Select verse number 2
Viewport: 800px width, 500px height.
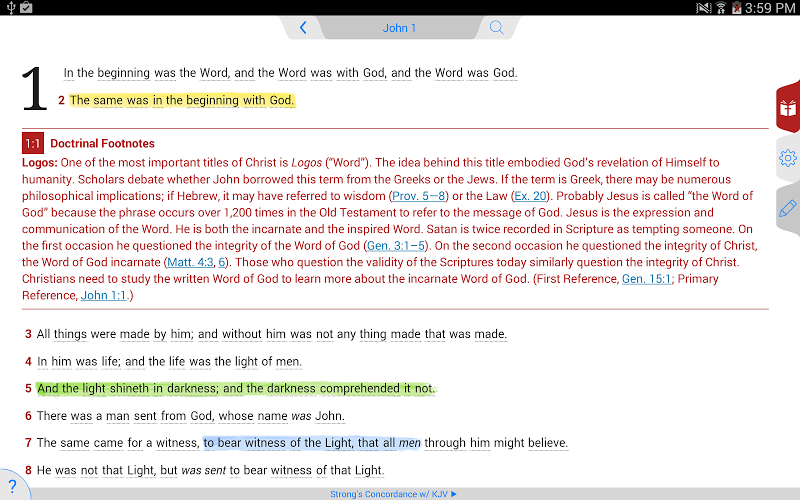click(x=61, y=100)
